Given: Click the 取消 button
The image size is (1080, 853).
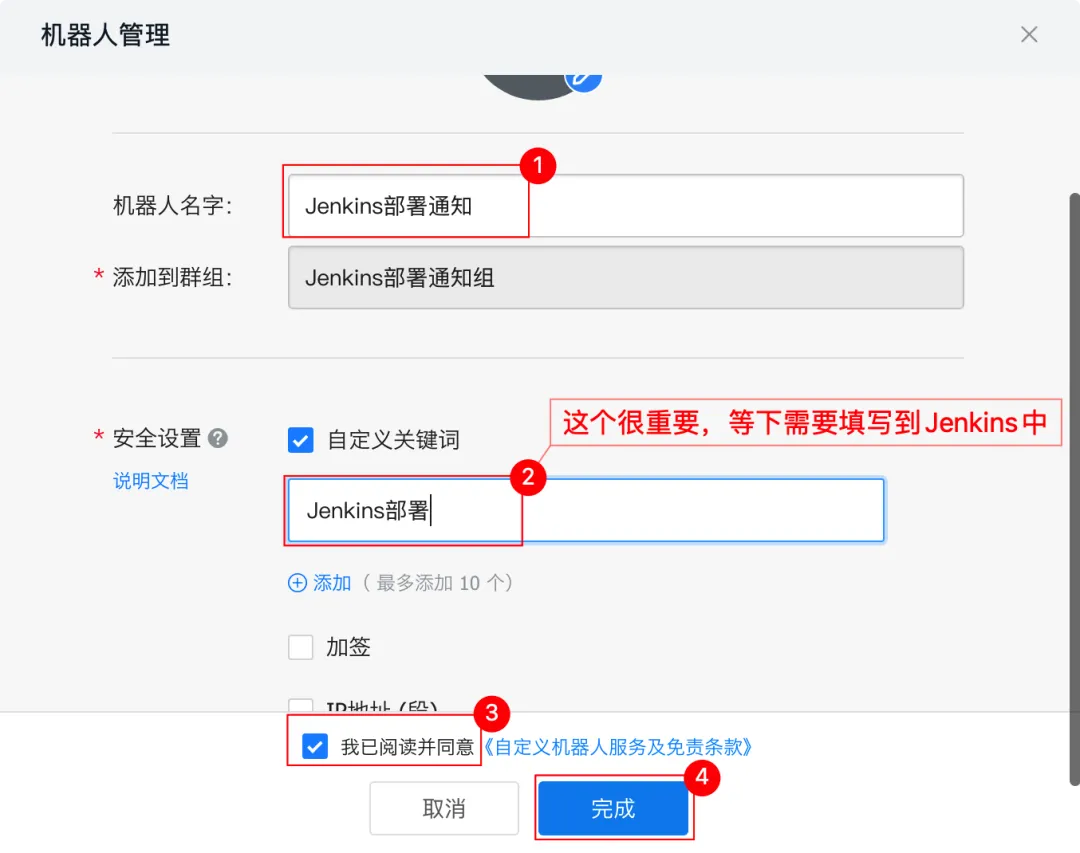Looking at the screenshot, I should tap(444, 808).
